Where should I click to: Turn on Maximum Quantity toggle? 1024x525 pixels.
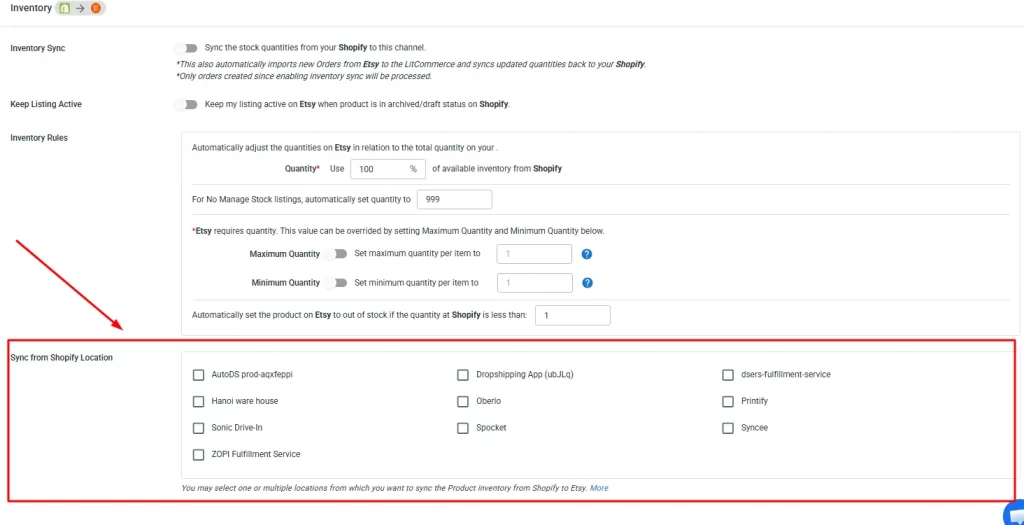coord(336,254)
